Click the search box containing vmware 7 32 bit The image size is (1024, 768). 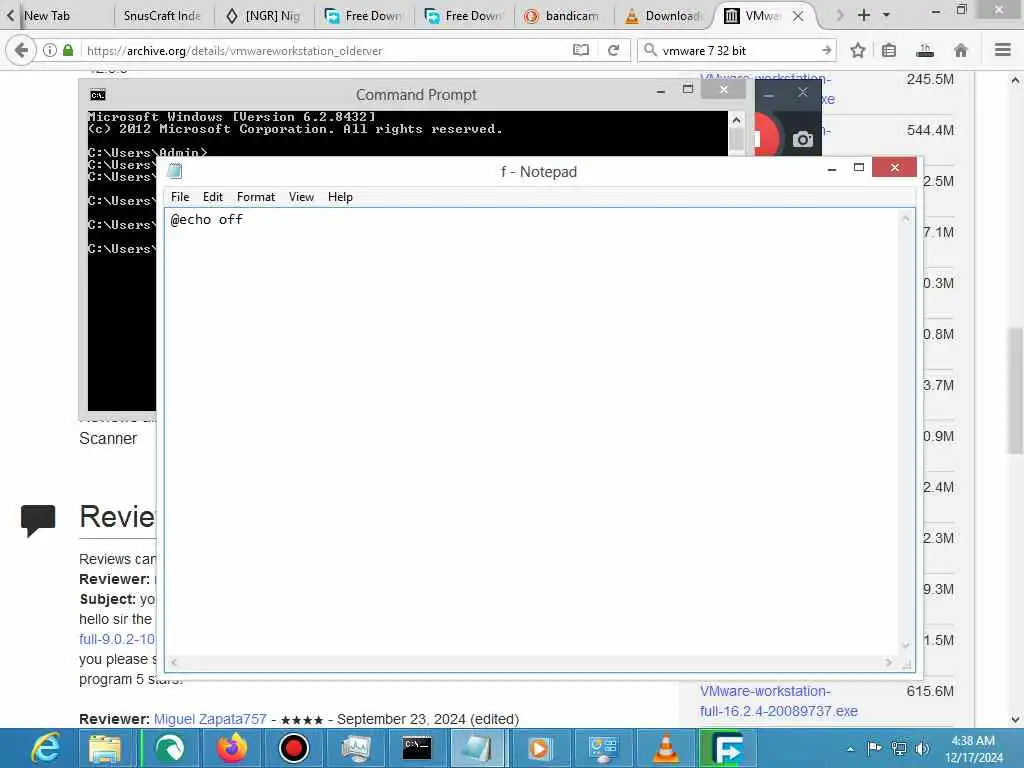pyautogui.click(x=738, y=50)
